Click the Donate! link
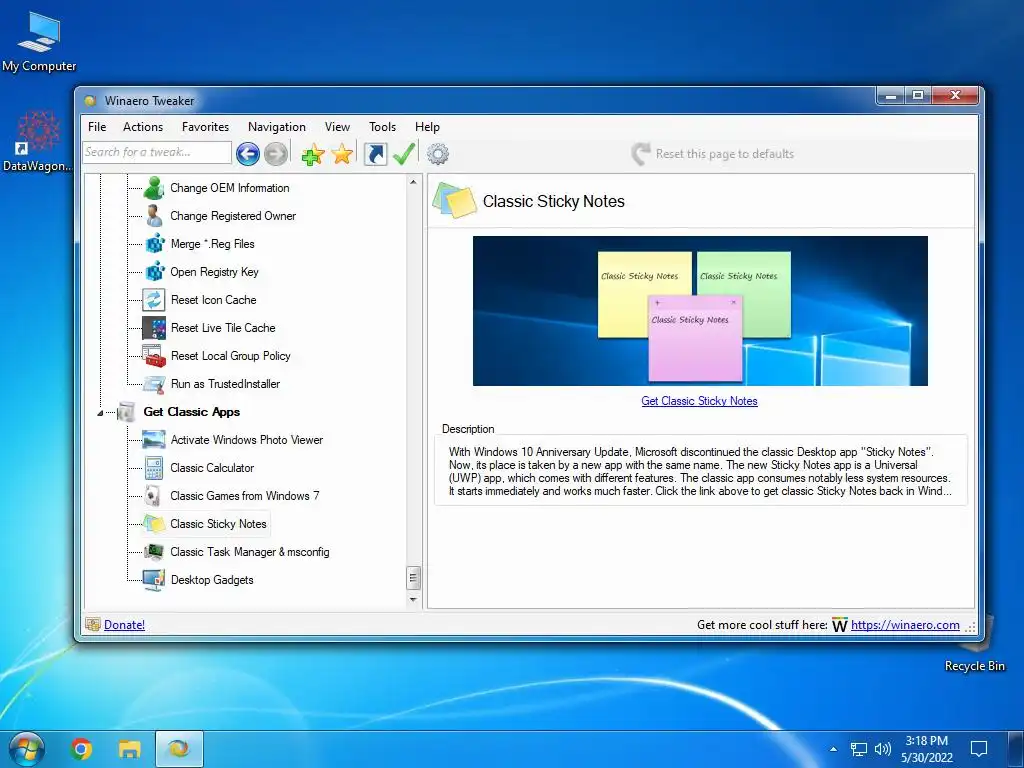Screen dimensions: 1024x768 124,624
